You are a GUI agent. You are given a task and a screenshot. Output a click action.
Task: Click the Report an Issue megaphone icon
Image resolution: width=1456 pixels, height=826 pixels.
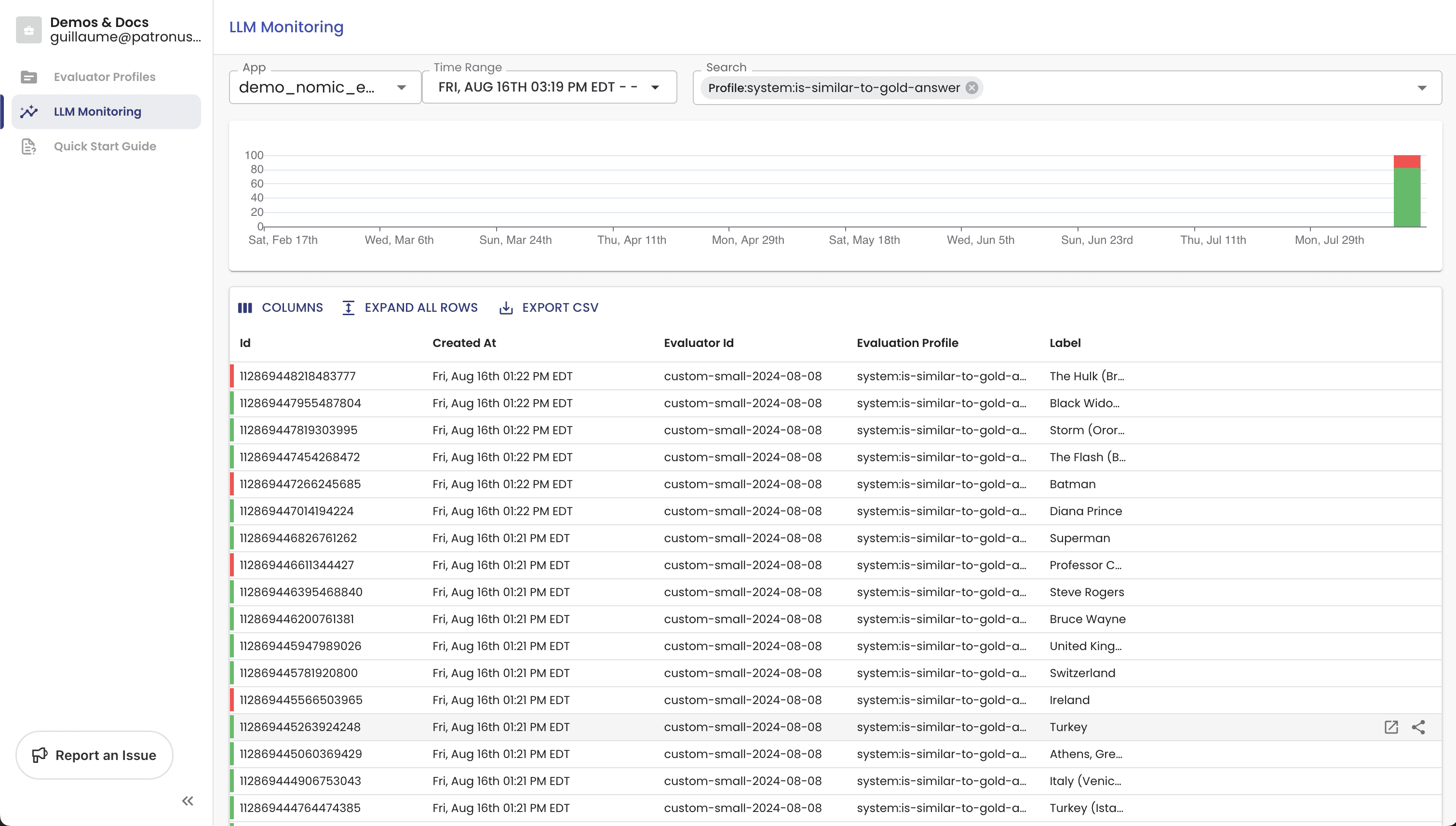[39, 755]
